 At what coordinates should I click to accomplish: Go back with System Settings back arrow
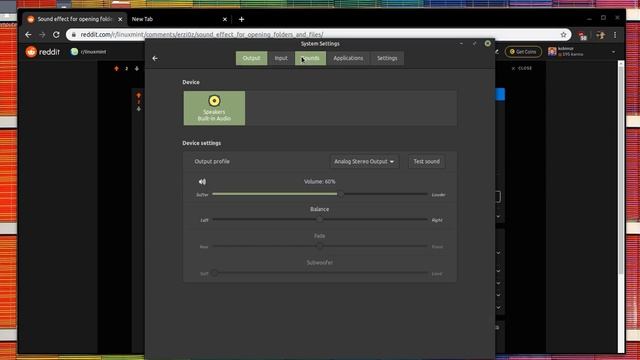pyautogui.click(x=155, y=58)
